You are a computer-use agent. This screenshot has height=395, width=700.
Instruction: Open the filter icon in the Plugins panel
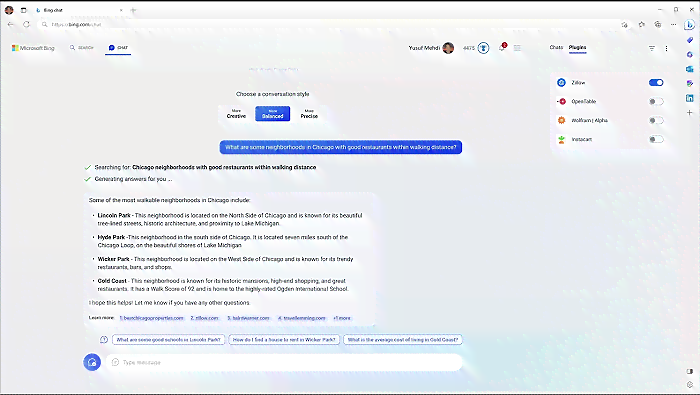[x=652, y=48]
